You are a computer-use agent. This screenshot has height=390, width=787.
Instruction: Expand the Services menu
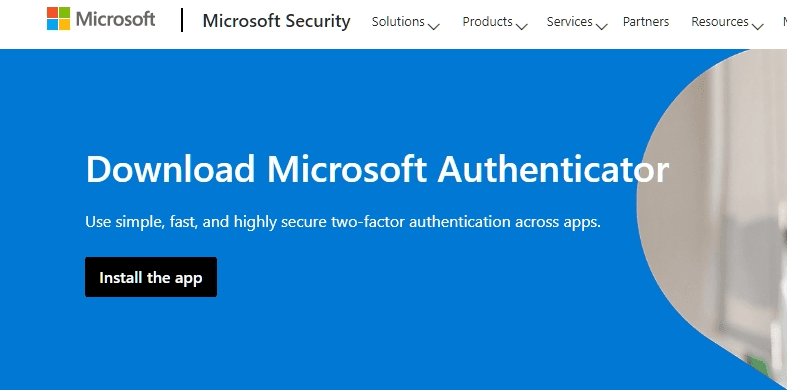pos(577,22)
